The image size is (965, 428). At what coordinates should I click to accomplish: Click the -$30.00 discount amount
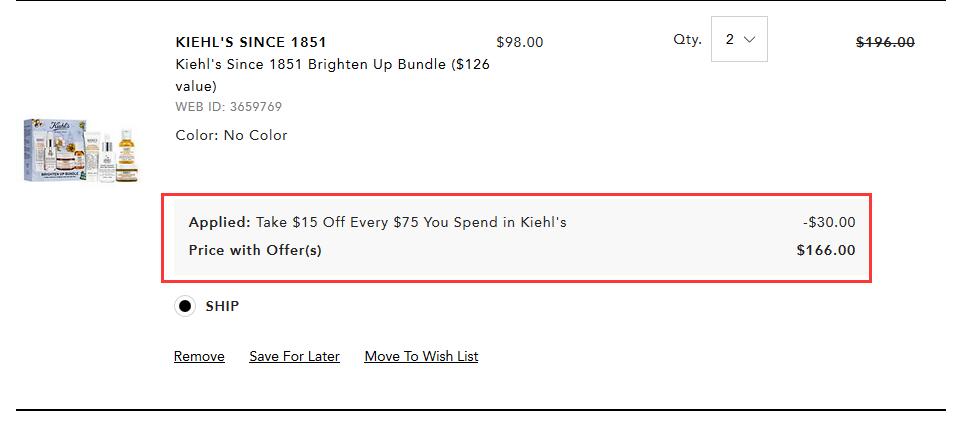(x=829, y=222)
